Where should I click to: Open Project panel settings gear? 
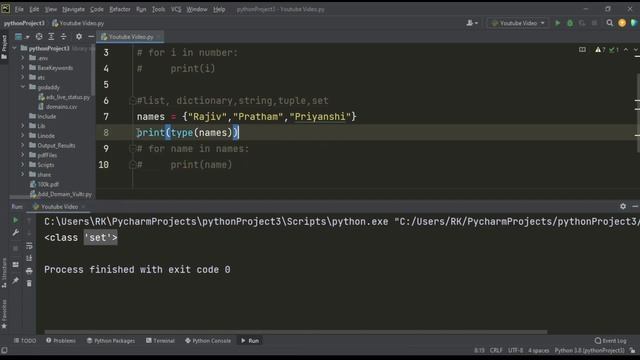pos(79,37)
